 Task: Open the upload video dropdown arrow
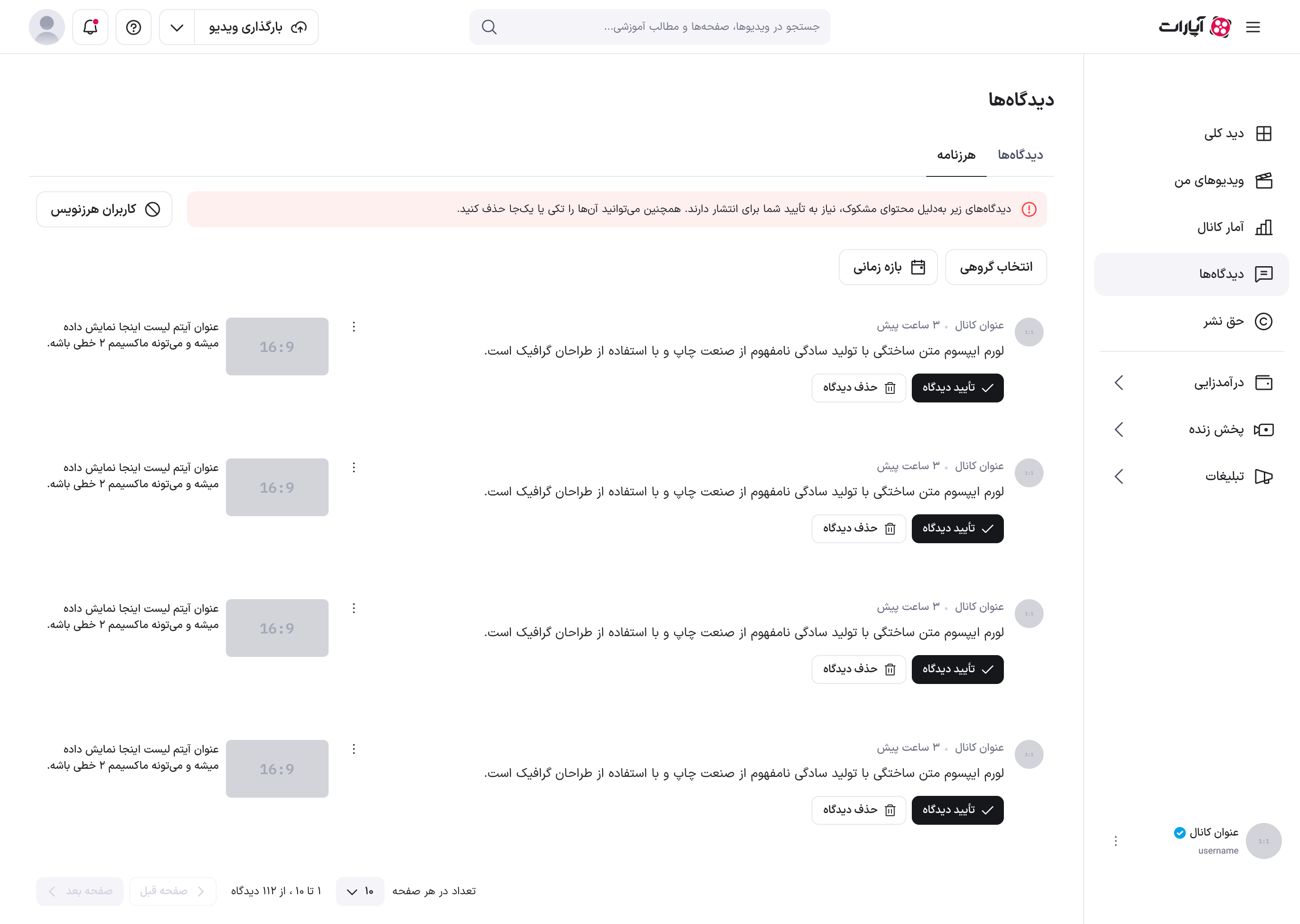(x=177, y=28)
